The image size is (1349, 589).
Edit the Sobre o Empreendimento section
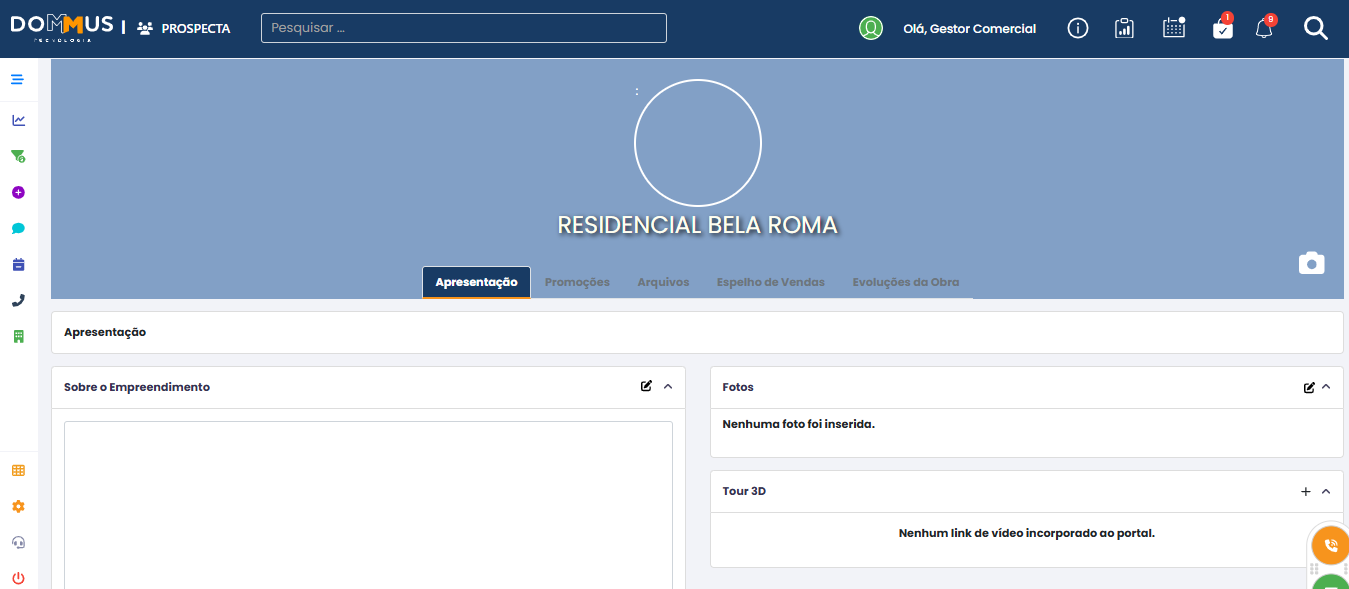(x=646, y=387)
